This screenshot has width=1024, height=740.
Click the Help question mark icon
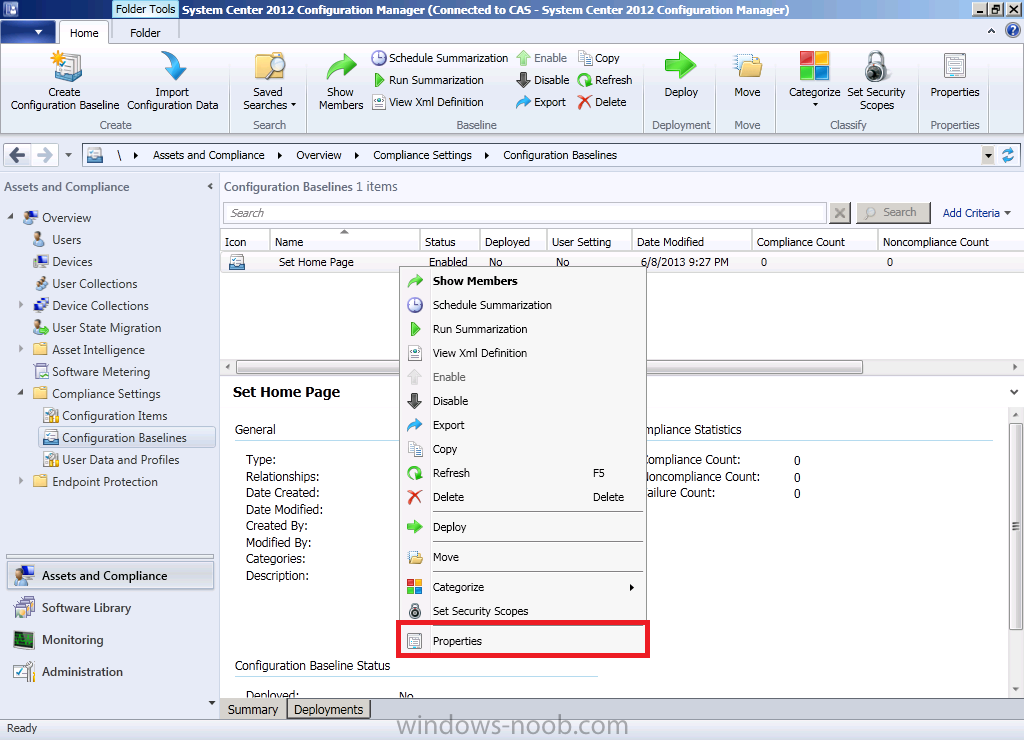(x=1013, y=31)
